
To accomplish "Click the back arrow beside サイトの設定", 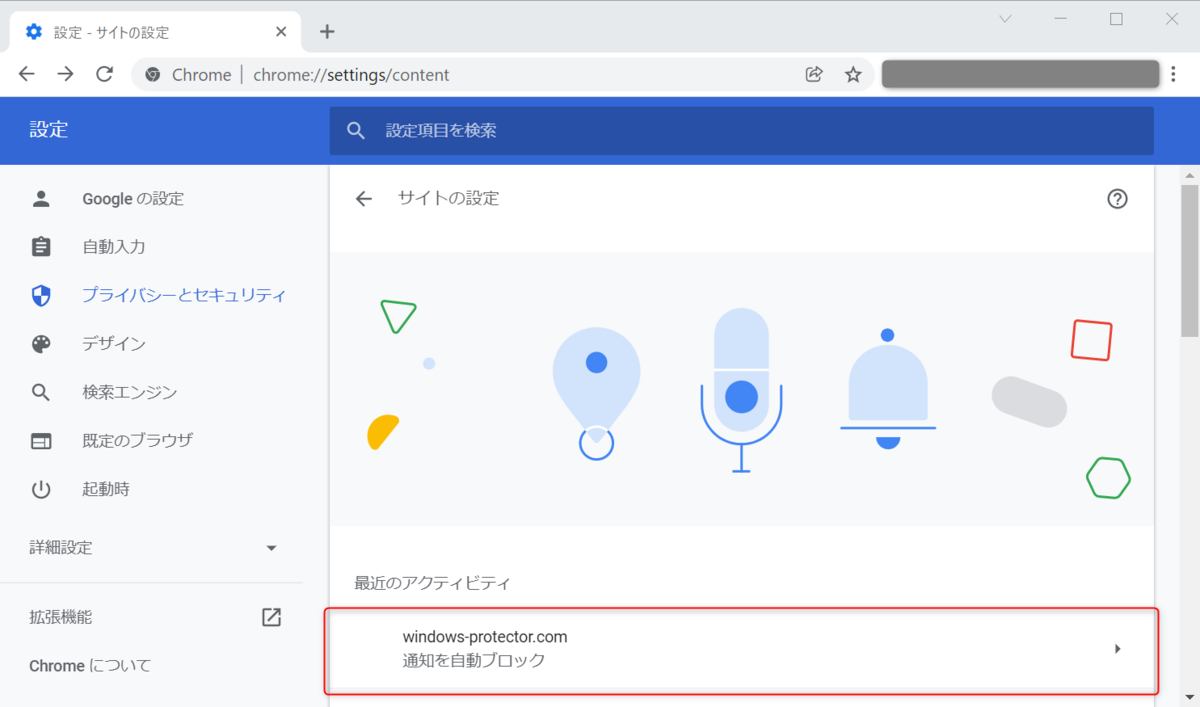I will [x=364, y=199].
